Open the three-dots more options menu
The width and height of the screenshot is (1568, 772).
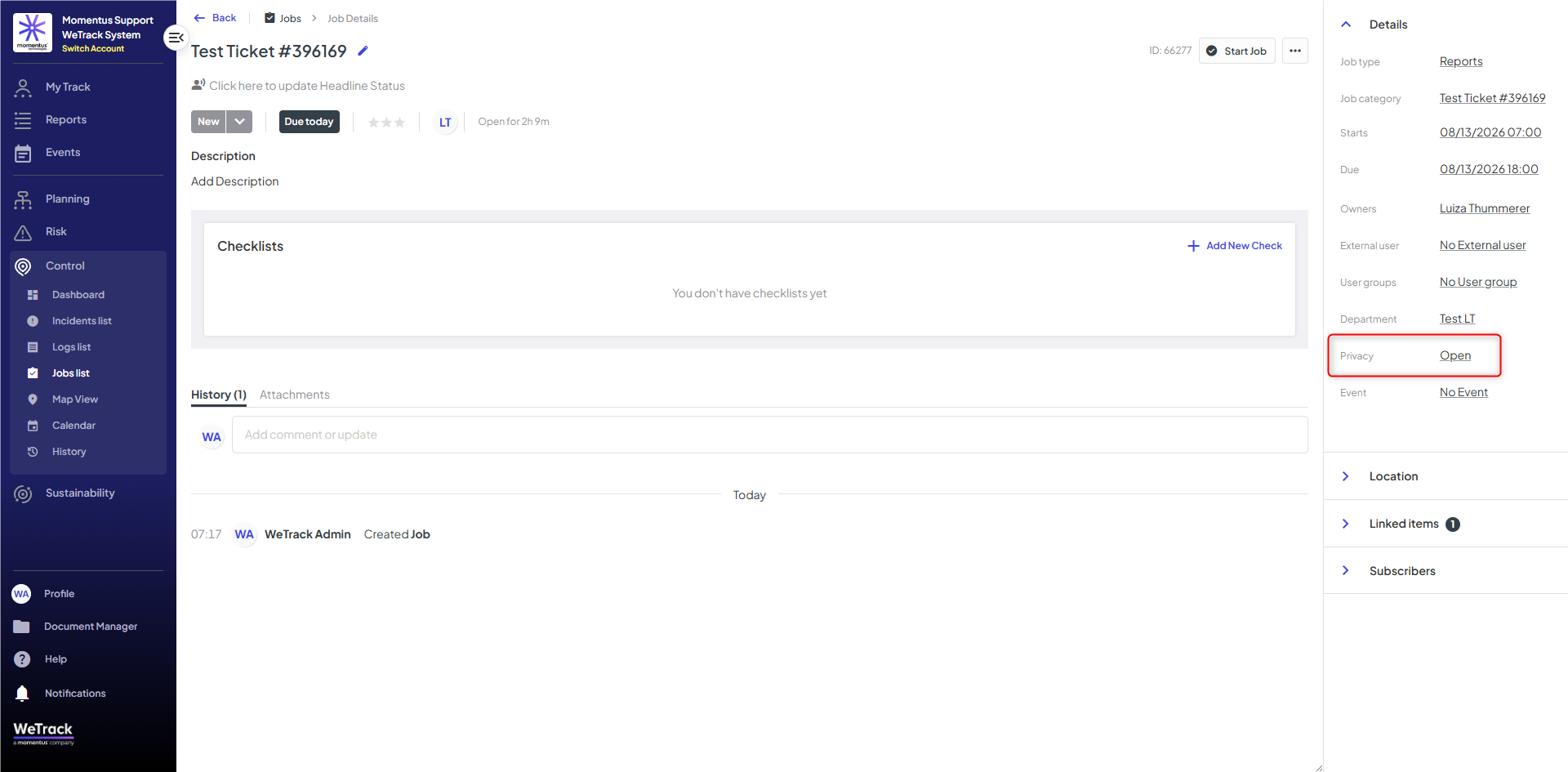click(x=1295, y=51)
